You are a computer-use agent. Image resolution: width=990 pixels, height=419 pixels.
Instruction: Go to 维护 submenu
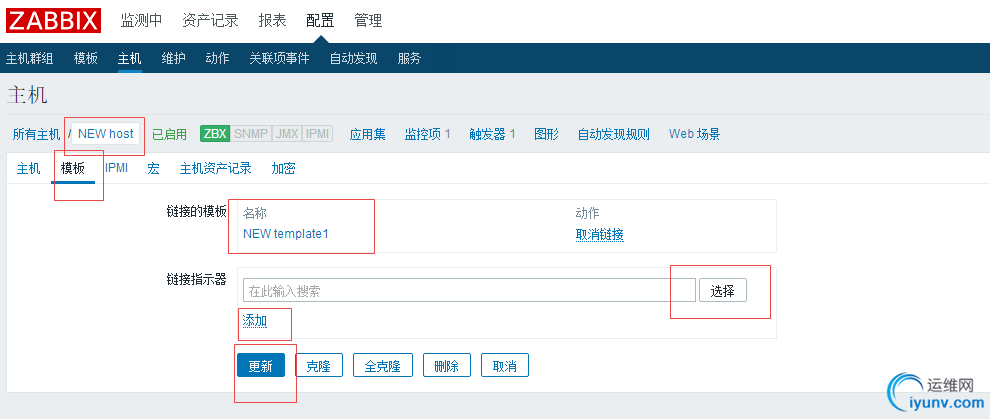click(x=173, y=59)
